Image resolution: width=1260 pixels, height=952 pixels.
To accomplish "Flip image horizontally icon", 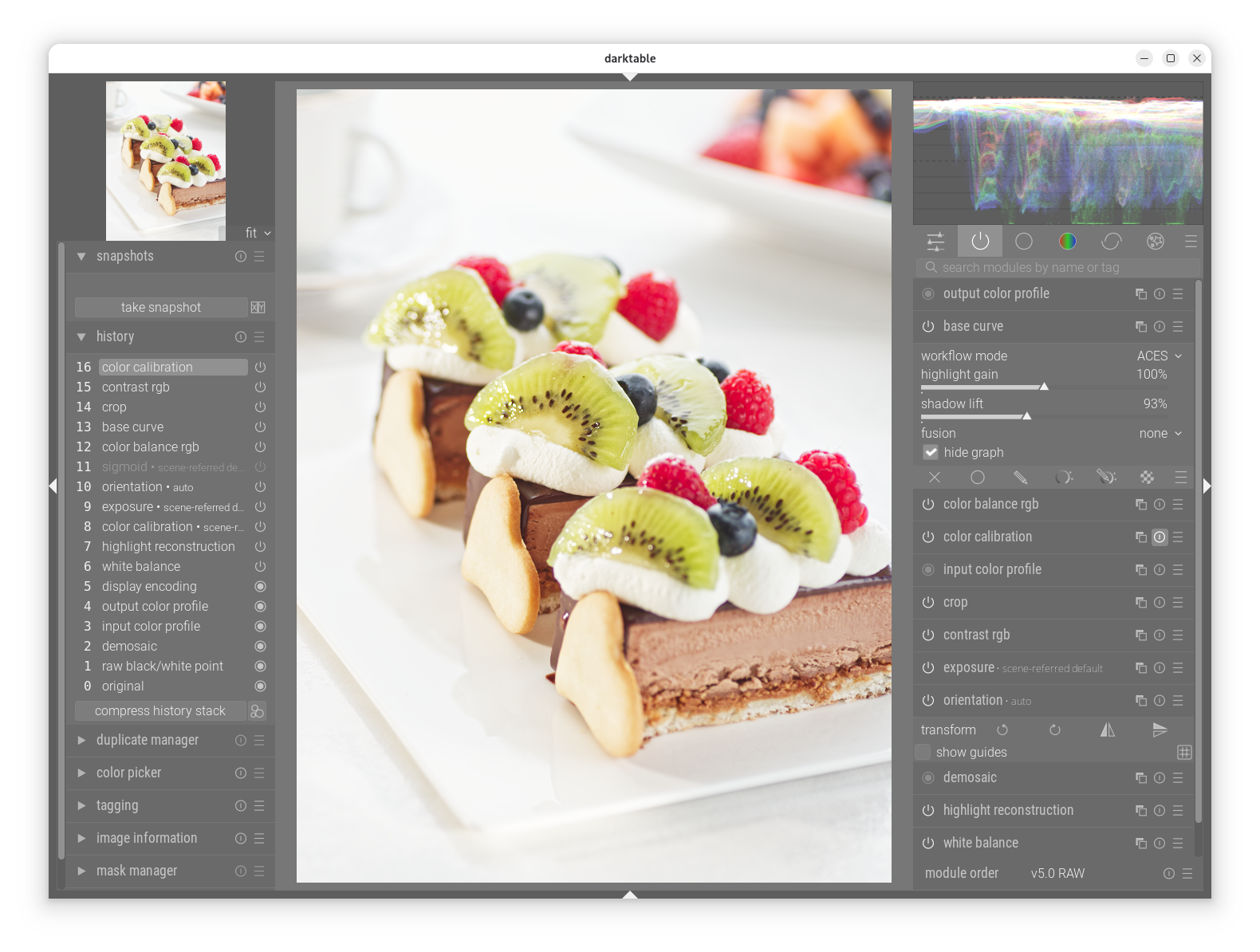I will point(1108,730).
